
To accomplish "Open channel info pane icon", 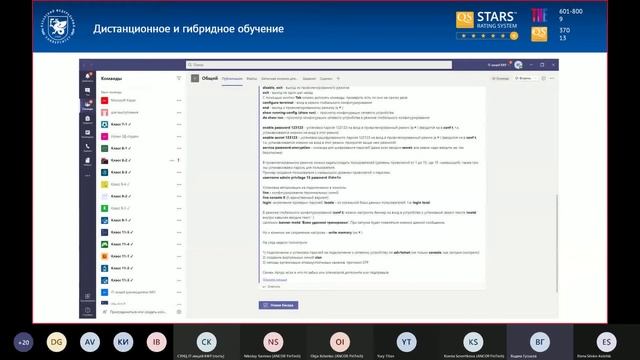I will tap(543, 78).
